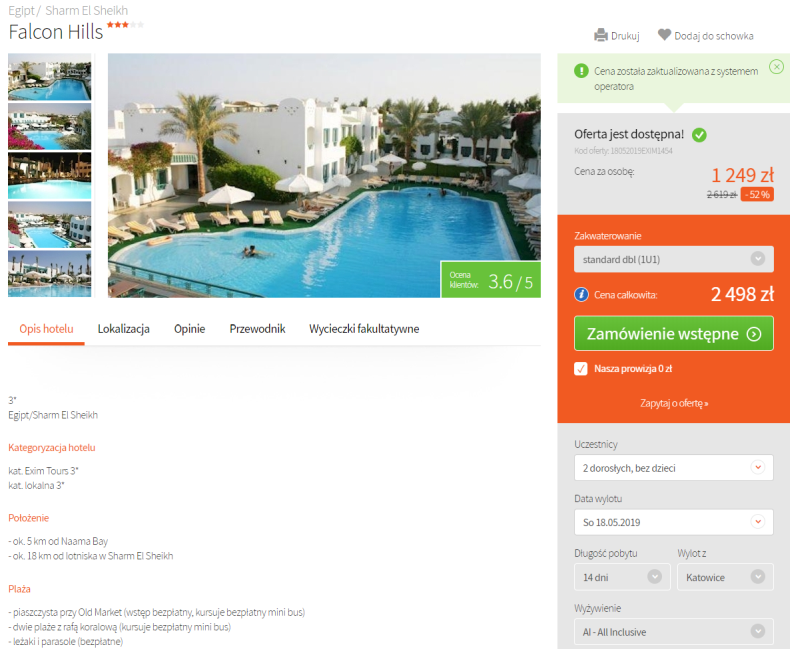Click the hotel star rating icons
The image size is (790, 649).
click(x=125, y=24)
